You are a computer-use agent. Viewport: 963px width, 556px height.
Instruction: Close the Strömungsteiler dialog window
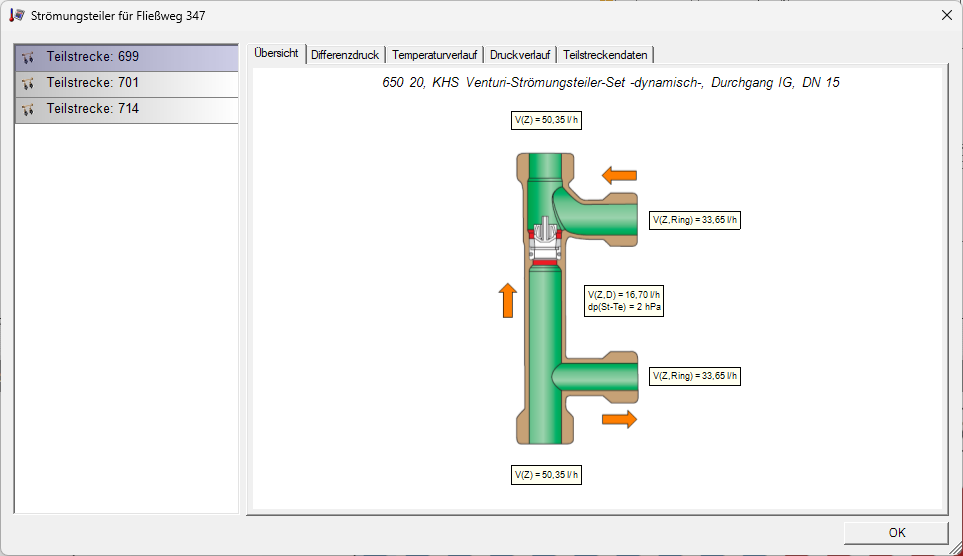tap(946, 15)
